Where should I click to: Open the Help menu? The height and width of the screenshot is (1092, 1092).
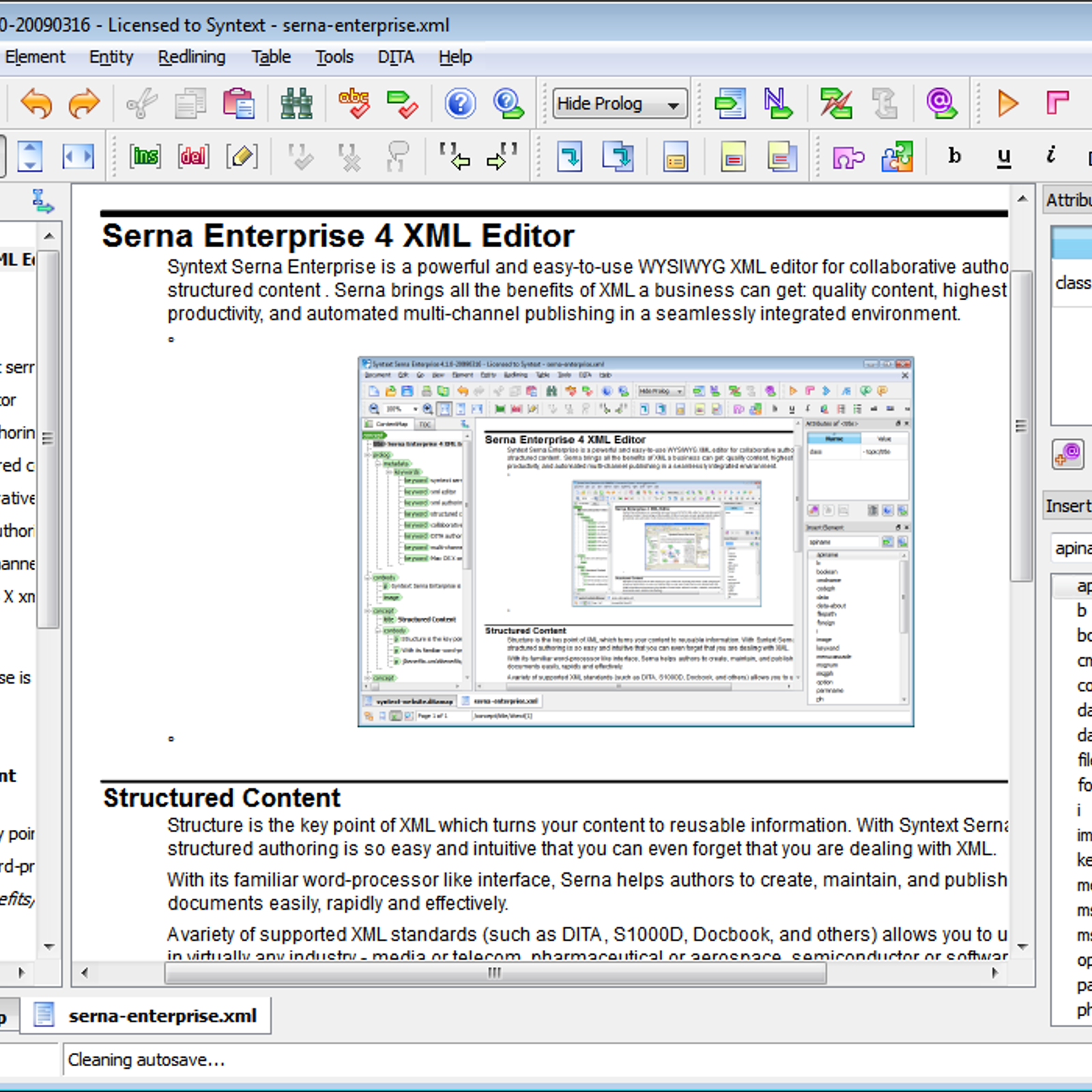455,57
